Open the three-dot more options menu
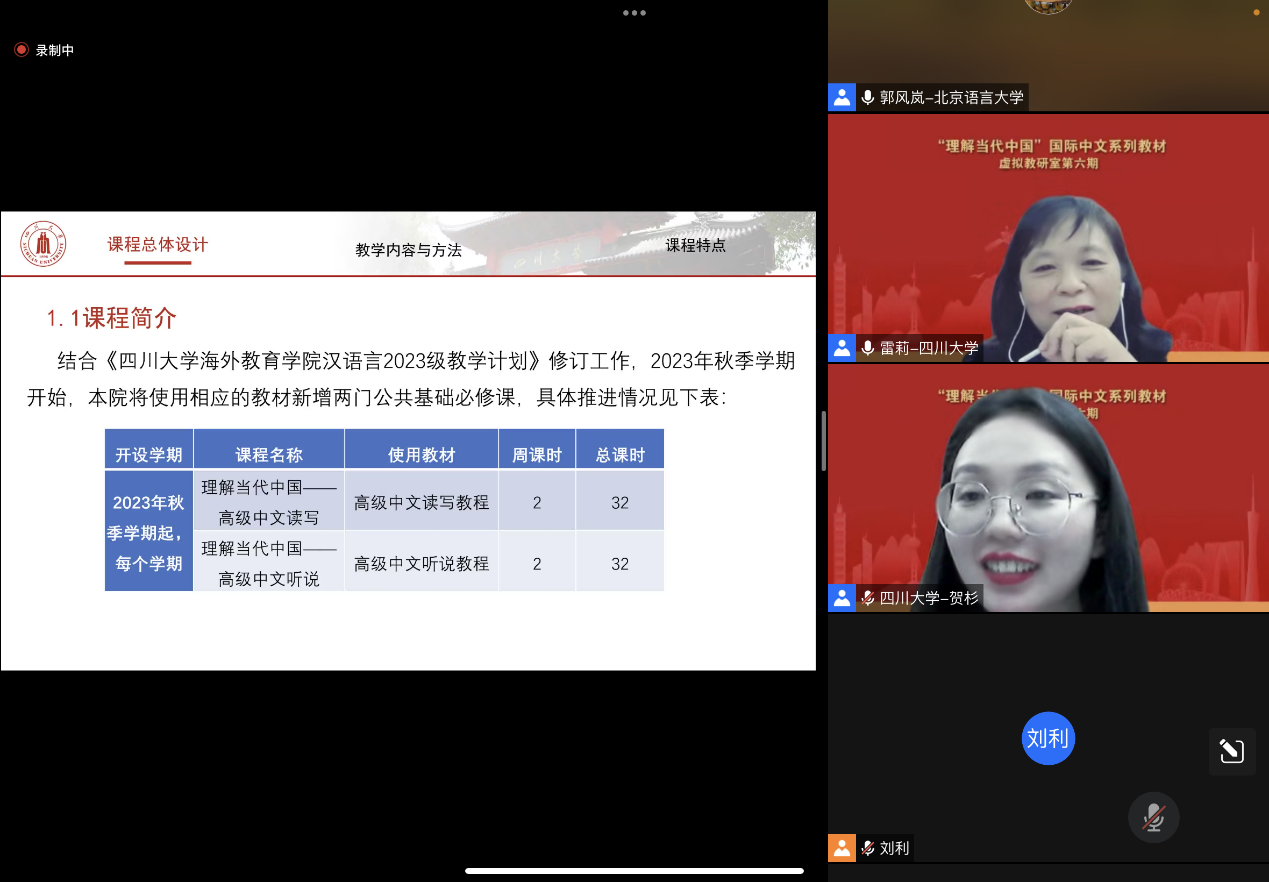The image size is (1269, 882). point(634,13)
